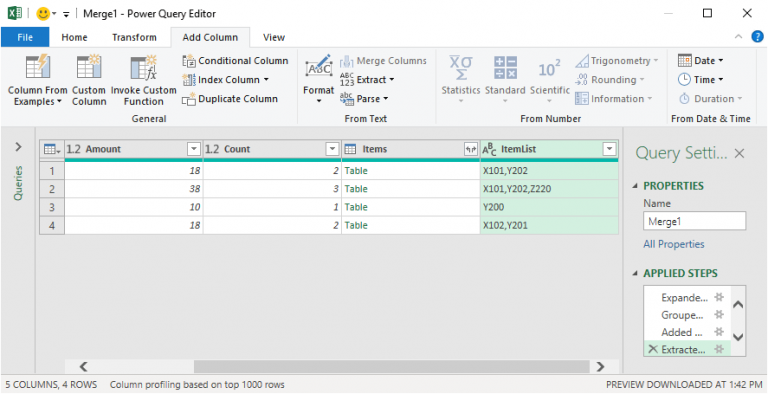Click the Items column header
The image size is (768, 394).
[x=410, y=149]
